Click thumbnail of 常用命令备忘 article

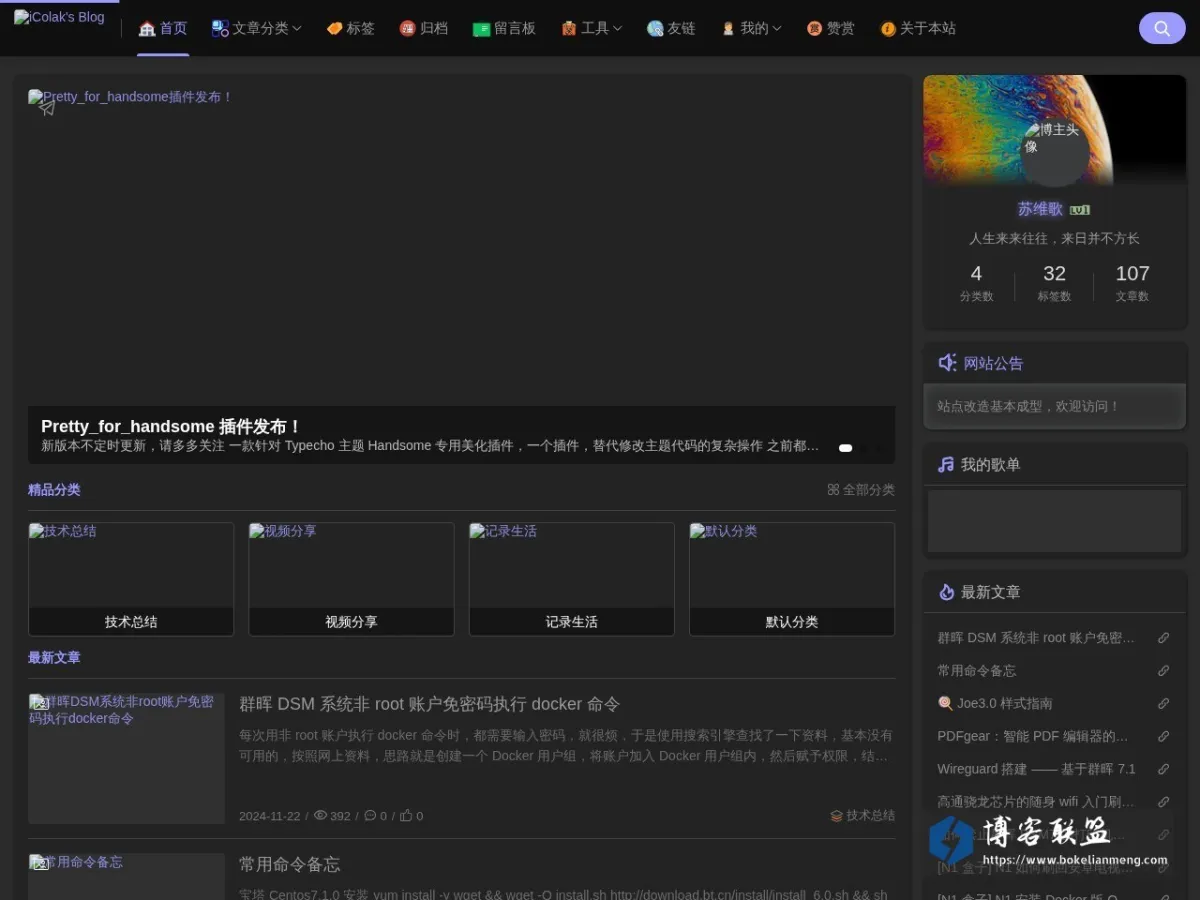pyautogui.click(x=126, y=876)
